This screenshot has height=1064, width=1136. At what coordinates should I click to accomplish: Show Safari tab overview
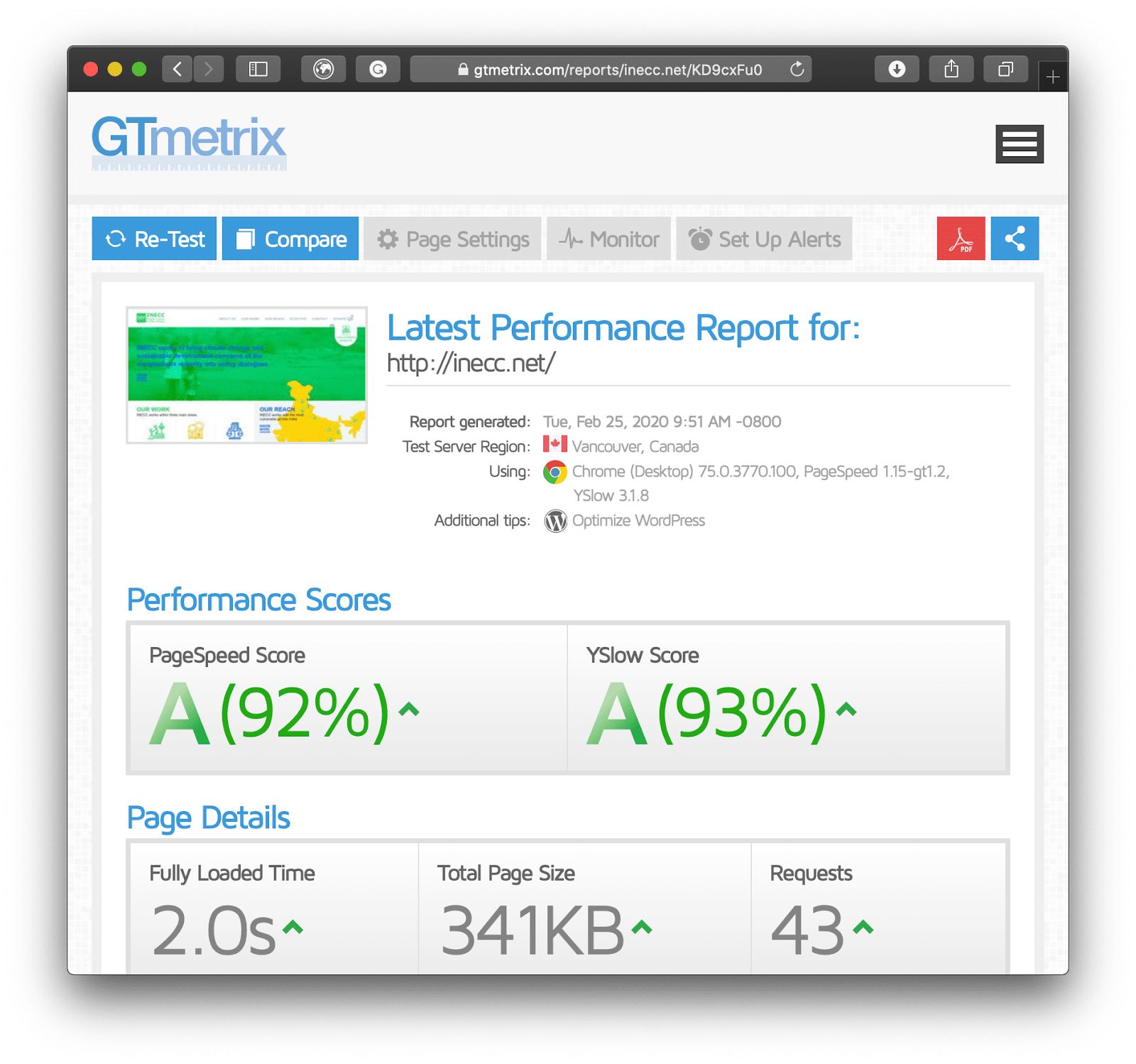(x=1005, y=69)
